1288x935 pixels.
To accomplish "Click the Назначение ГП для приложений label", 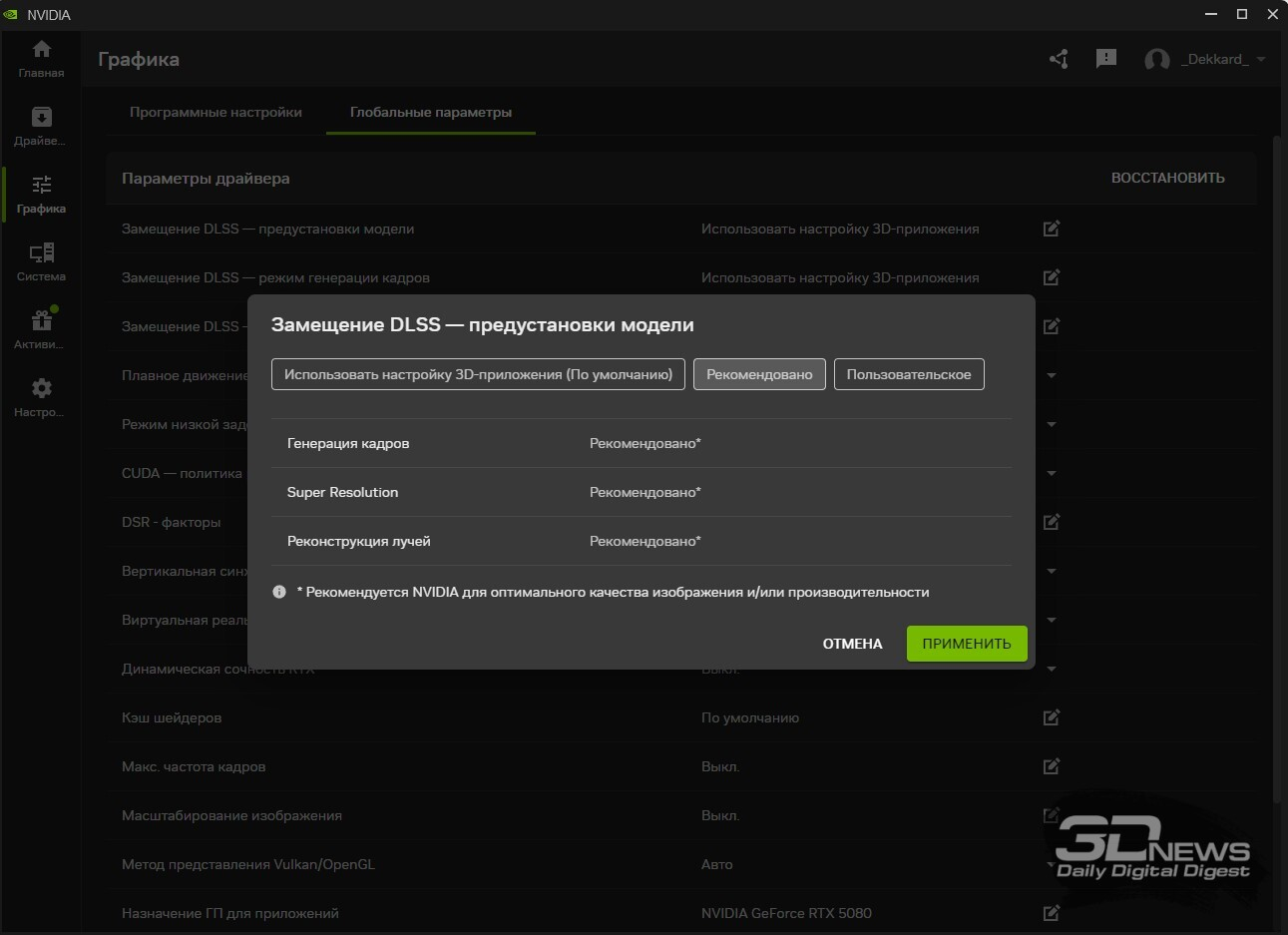I will pyautogui.click(x=230, y=913).
